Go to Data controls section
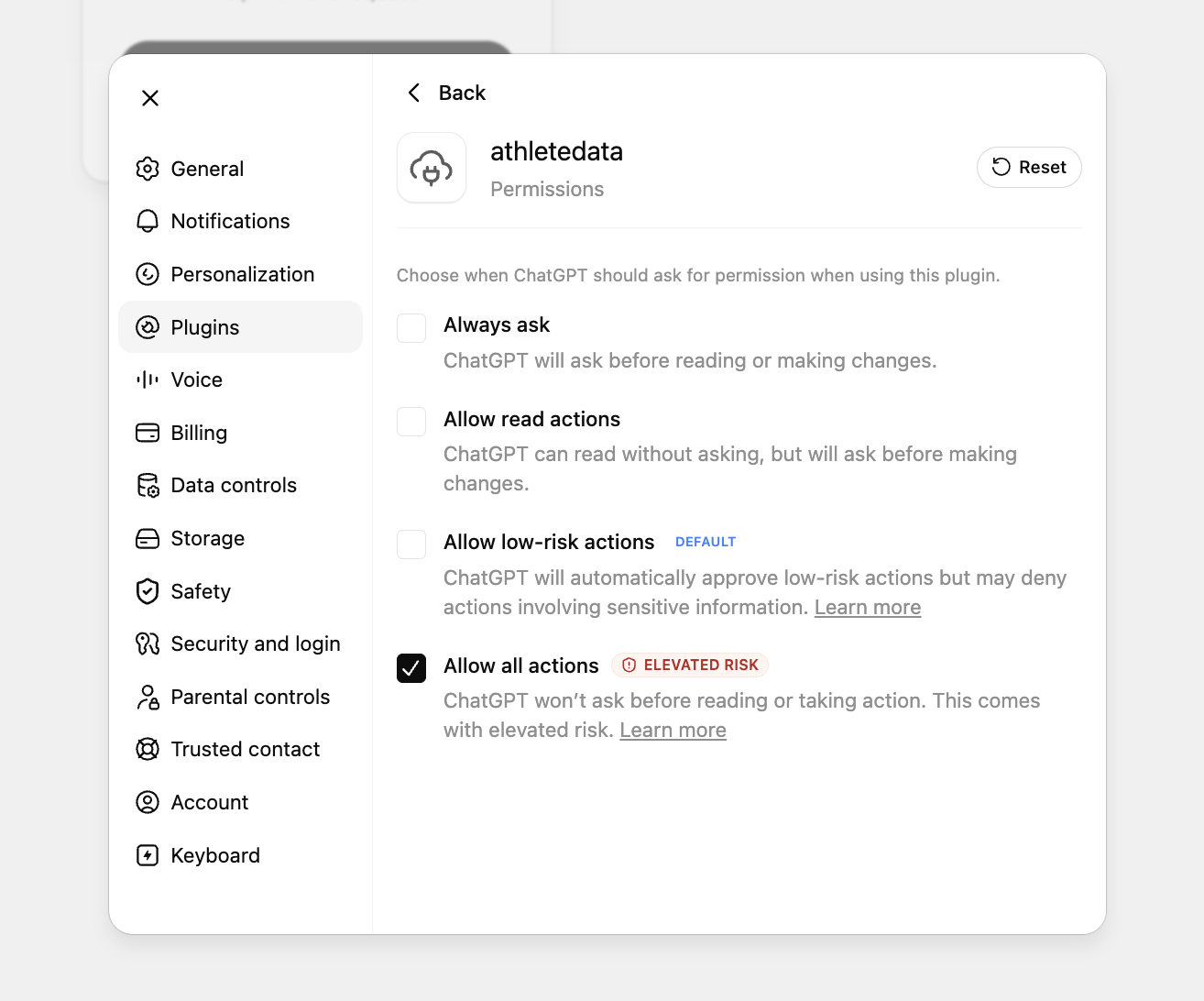 click(x=241, y=485)
